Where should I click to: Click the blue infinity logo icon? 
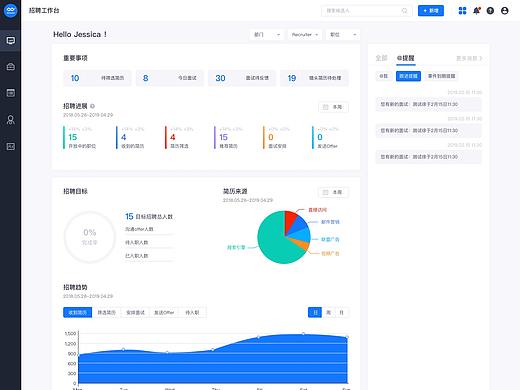click(10, 10)
